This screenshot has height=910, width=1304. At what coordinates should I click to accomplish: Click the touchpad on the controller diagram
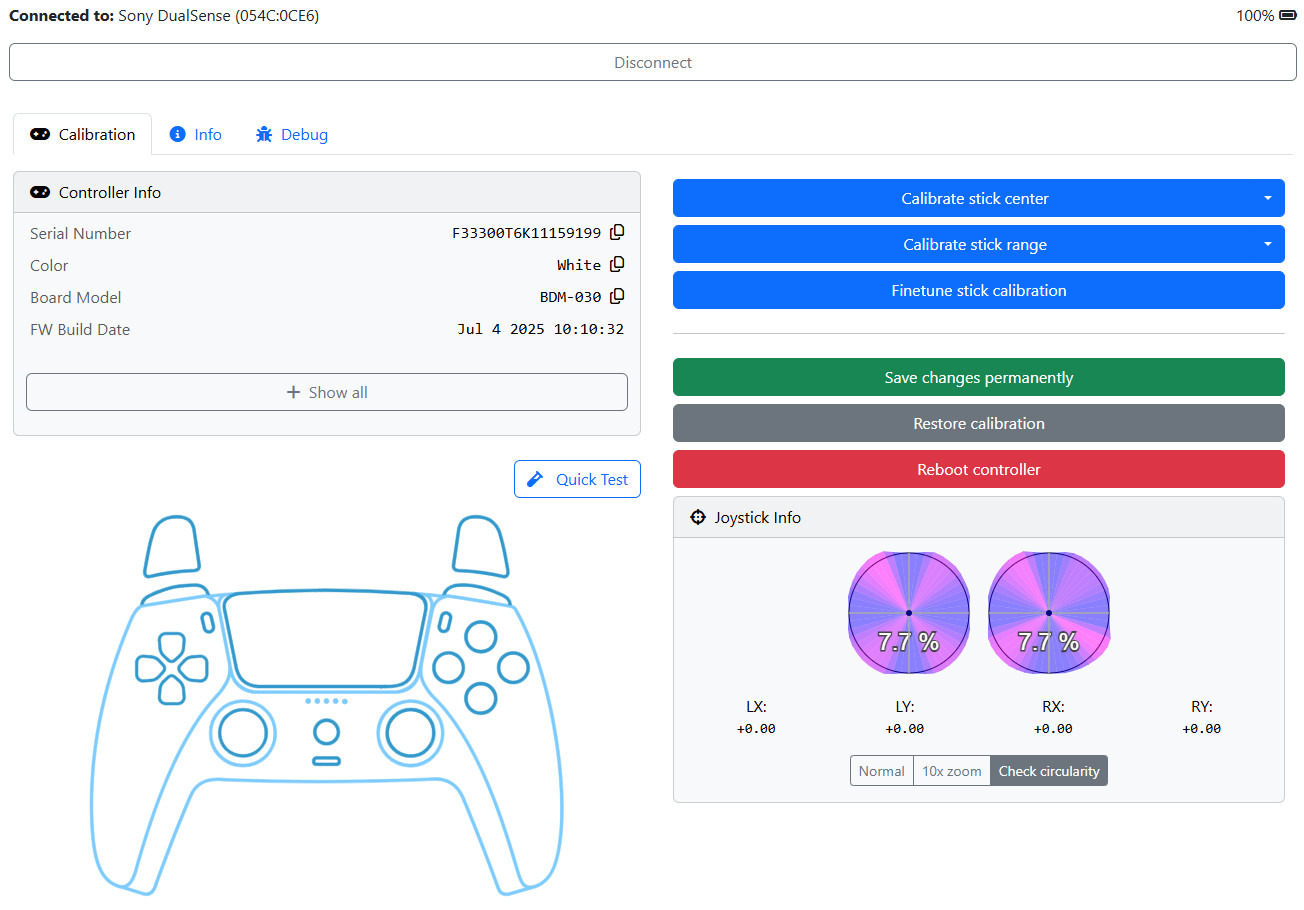326,639
